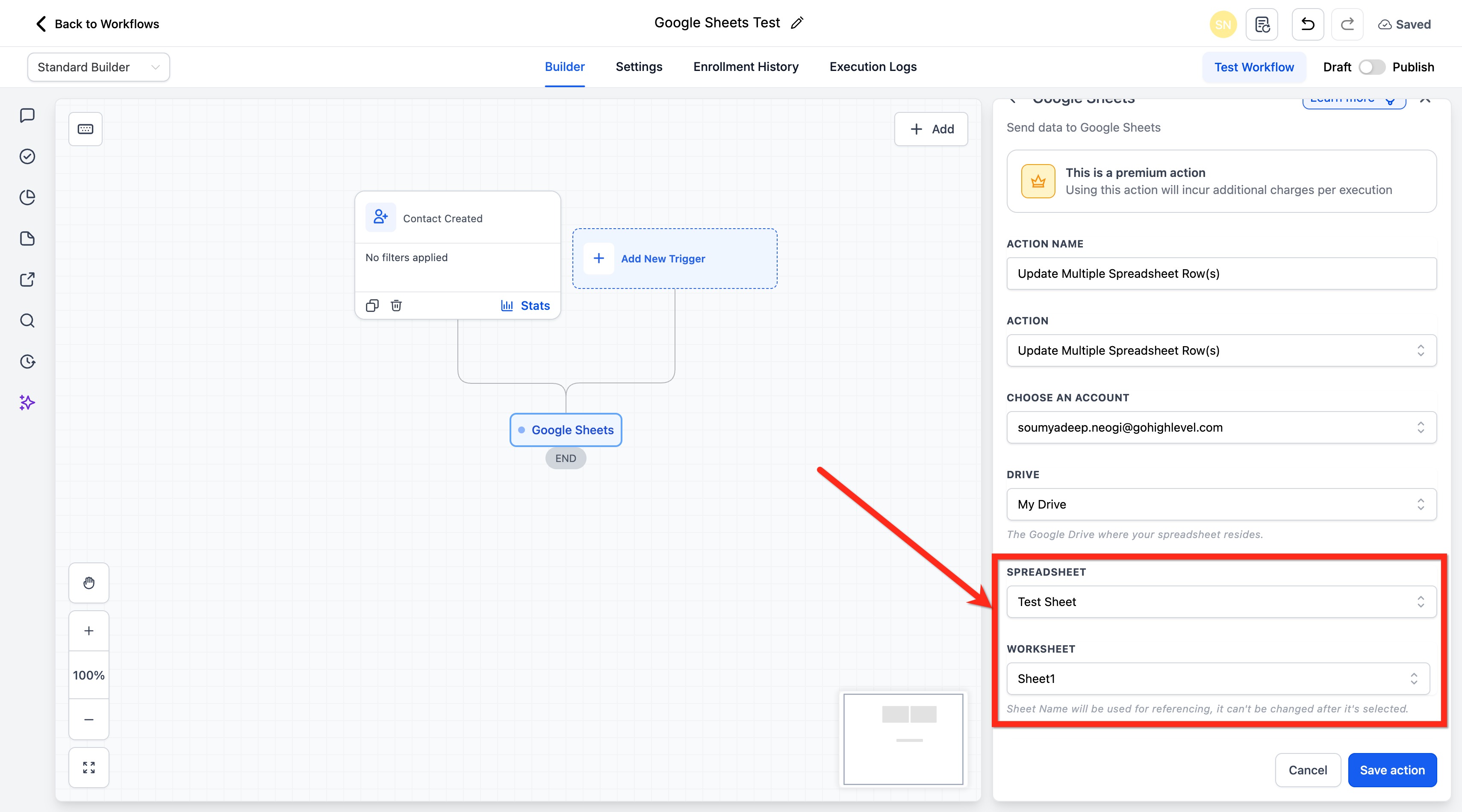Switch to the Enrollment History tab
The image size is (1462, 812).
coord(745,66)
